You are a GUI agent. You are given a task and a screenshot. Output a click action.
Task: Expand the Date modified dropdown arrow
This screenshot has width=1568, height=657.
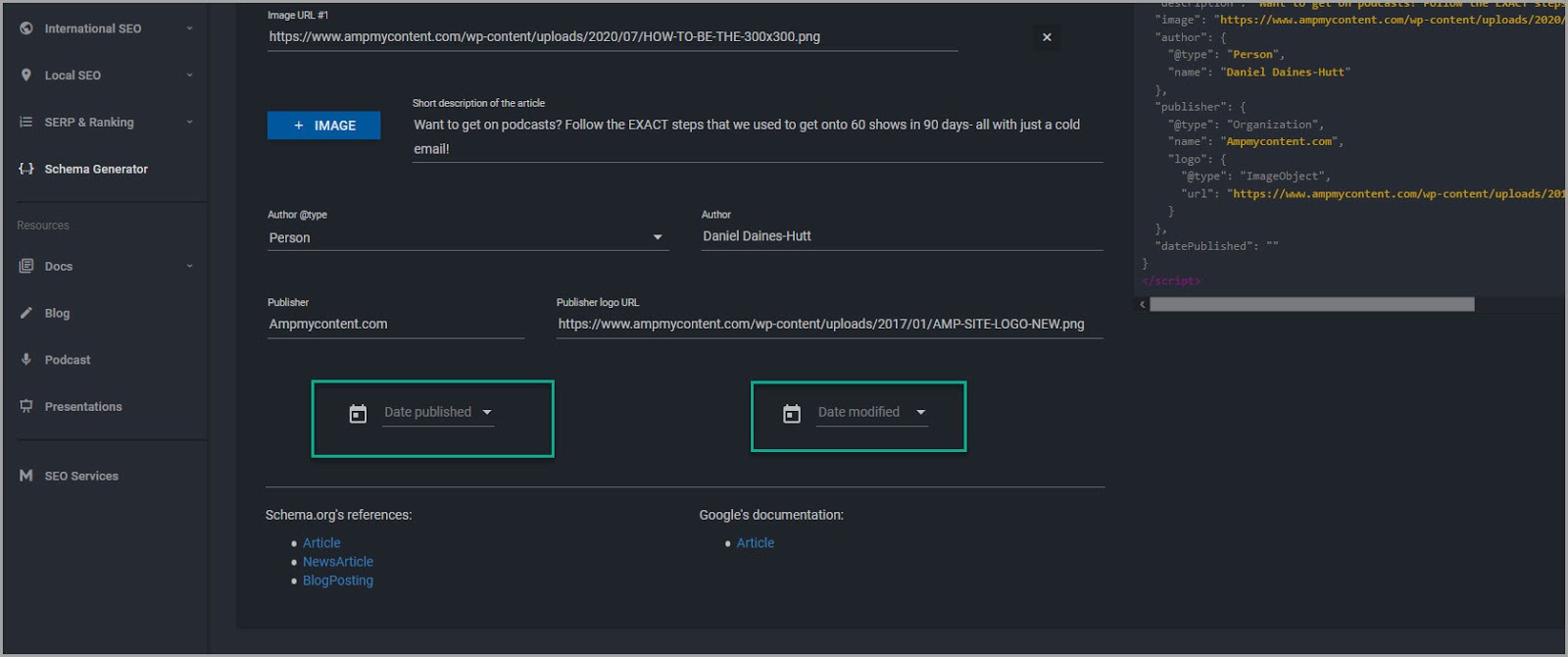coord(920,412)
